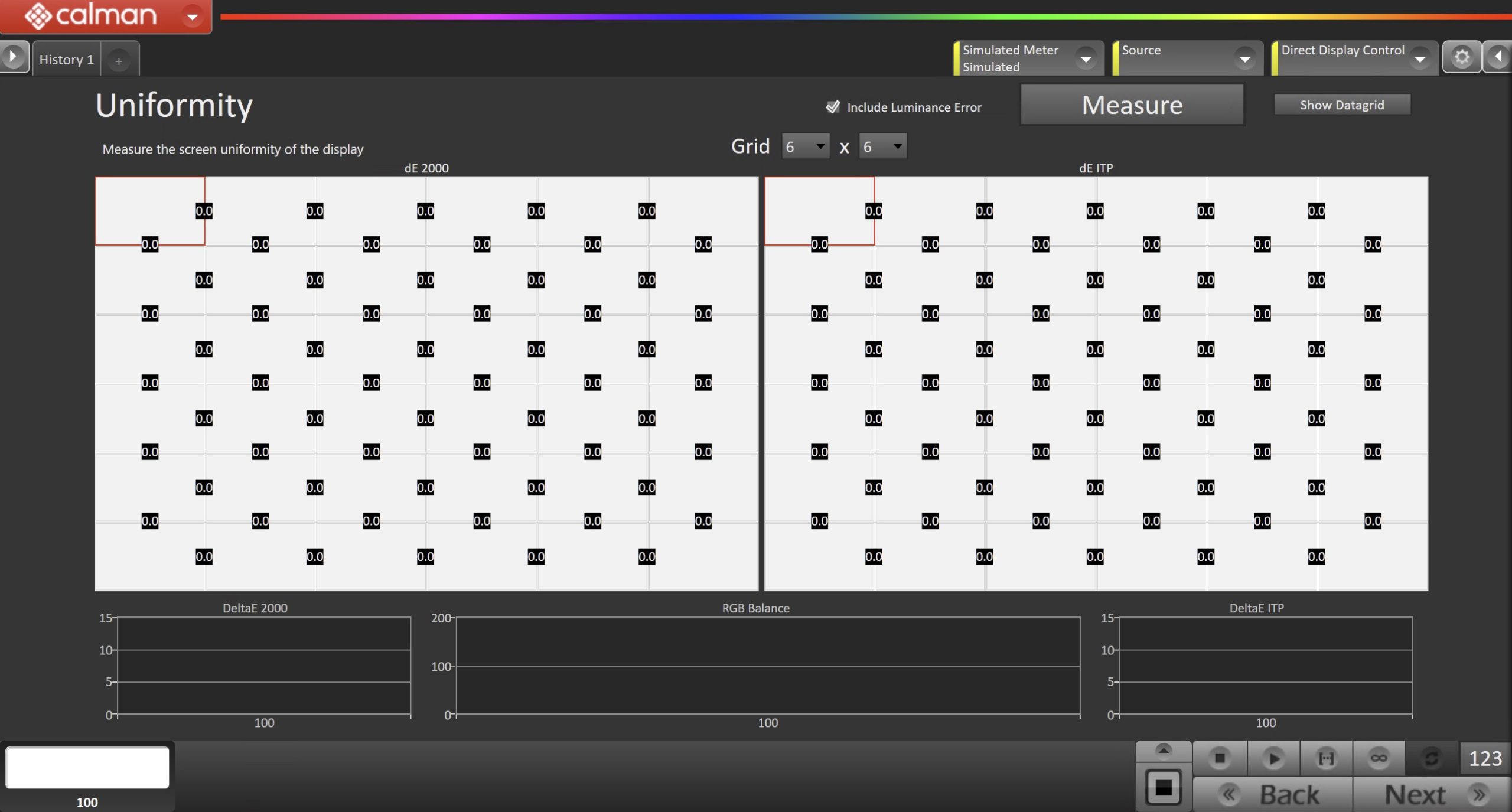This screenshot has width=1512, height=812.
Task: Click the pattern window square icon
Action: point(1163,788)
